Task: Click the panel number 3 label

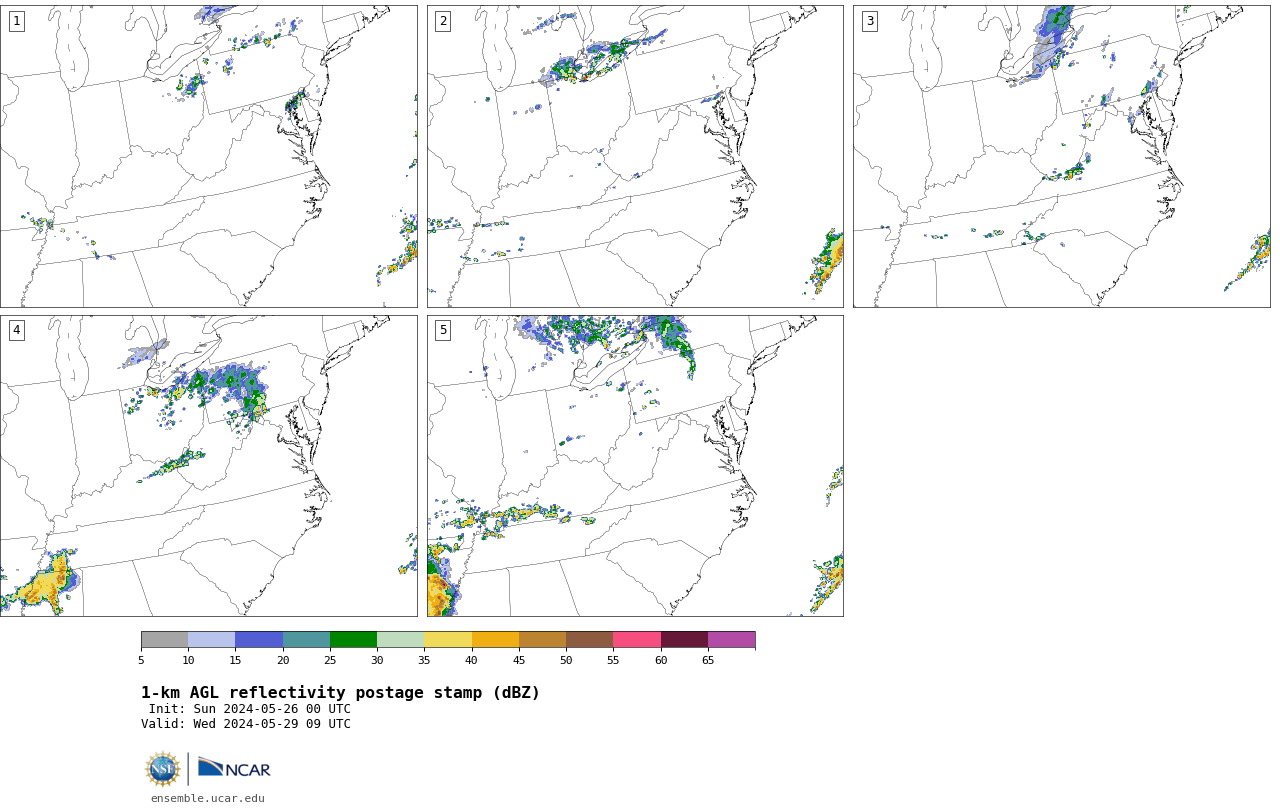Action: [869, 21]
